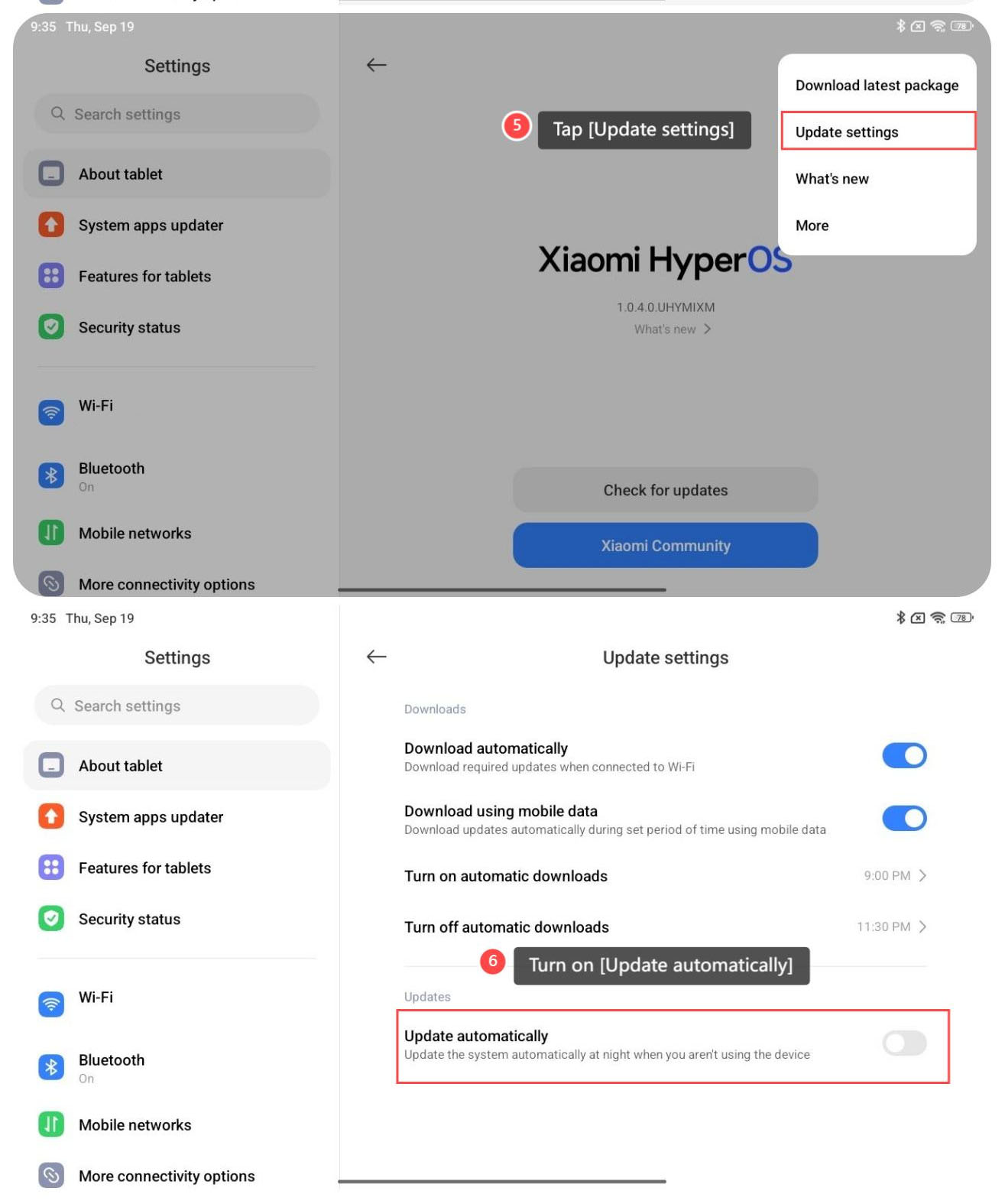1005x1204 pixels.
Task: Select Update settings in the popup menu
Action: (877, 131)
